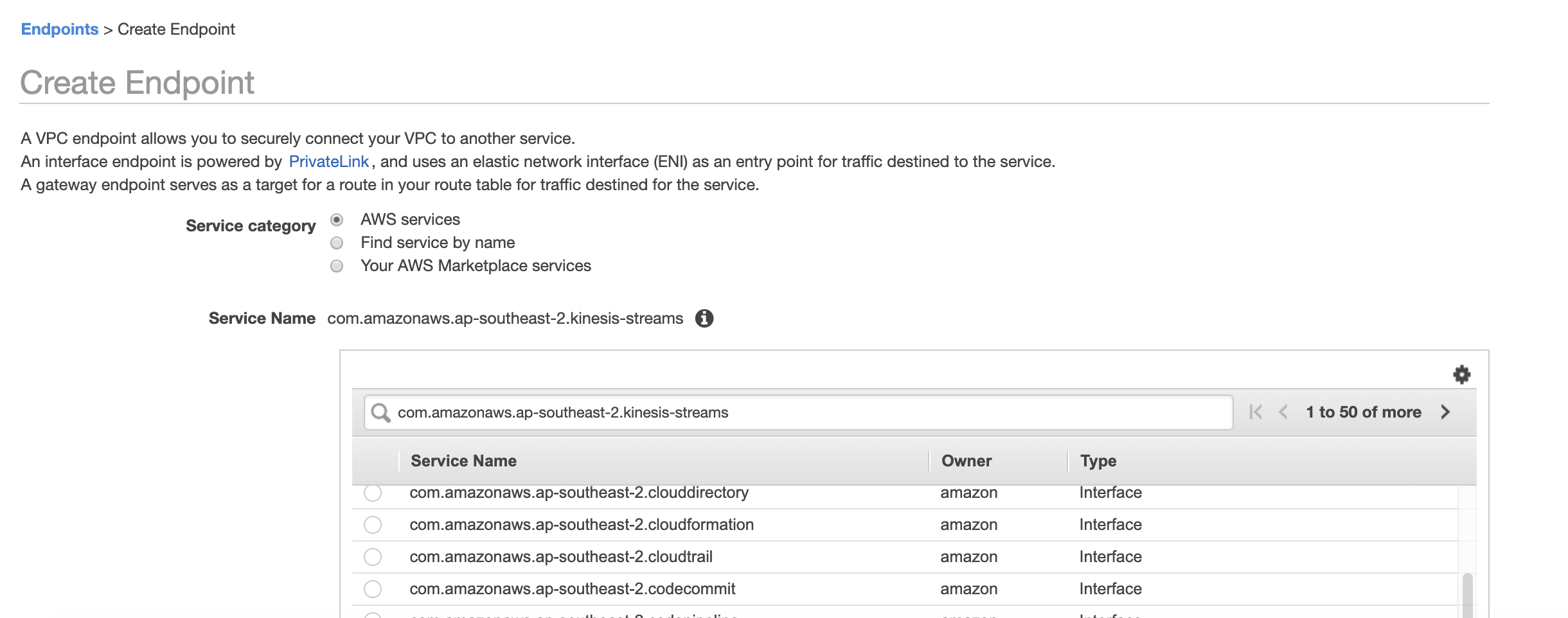Click com.amazonaws.ap-southeast-2.clouddirectory text
This screenshot has width=1568, height=618.
(579, 493)
